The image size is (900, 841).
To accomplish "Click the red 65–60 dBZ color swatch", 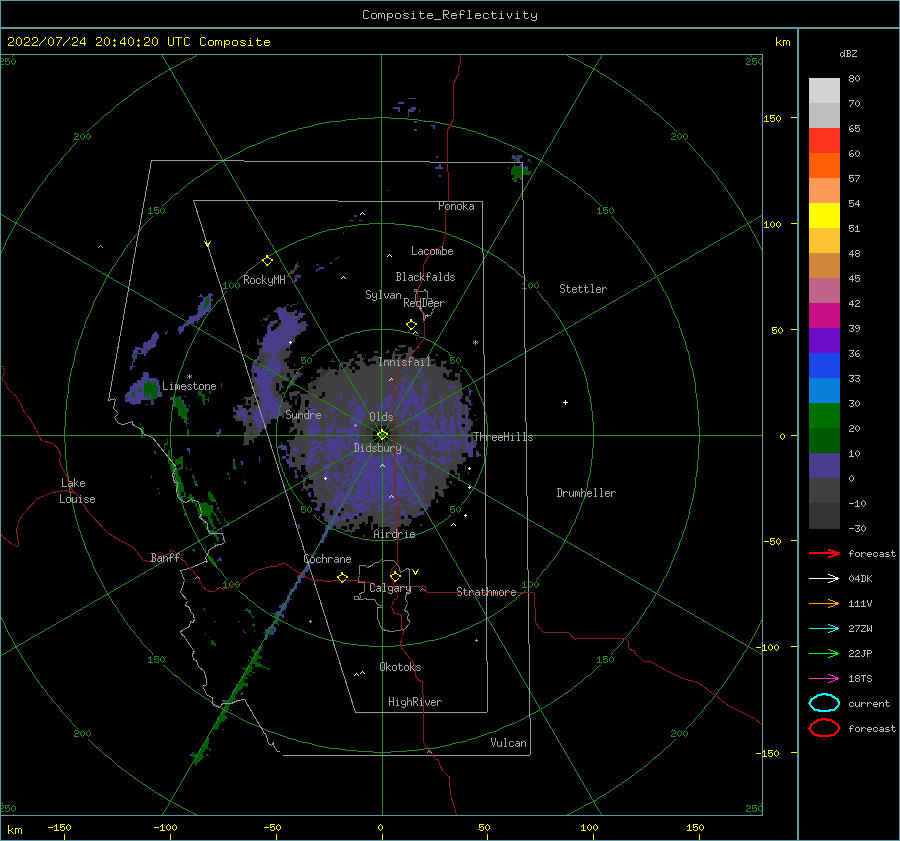I will (824, 141).
